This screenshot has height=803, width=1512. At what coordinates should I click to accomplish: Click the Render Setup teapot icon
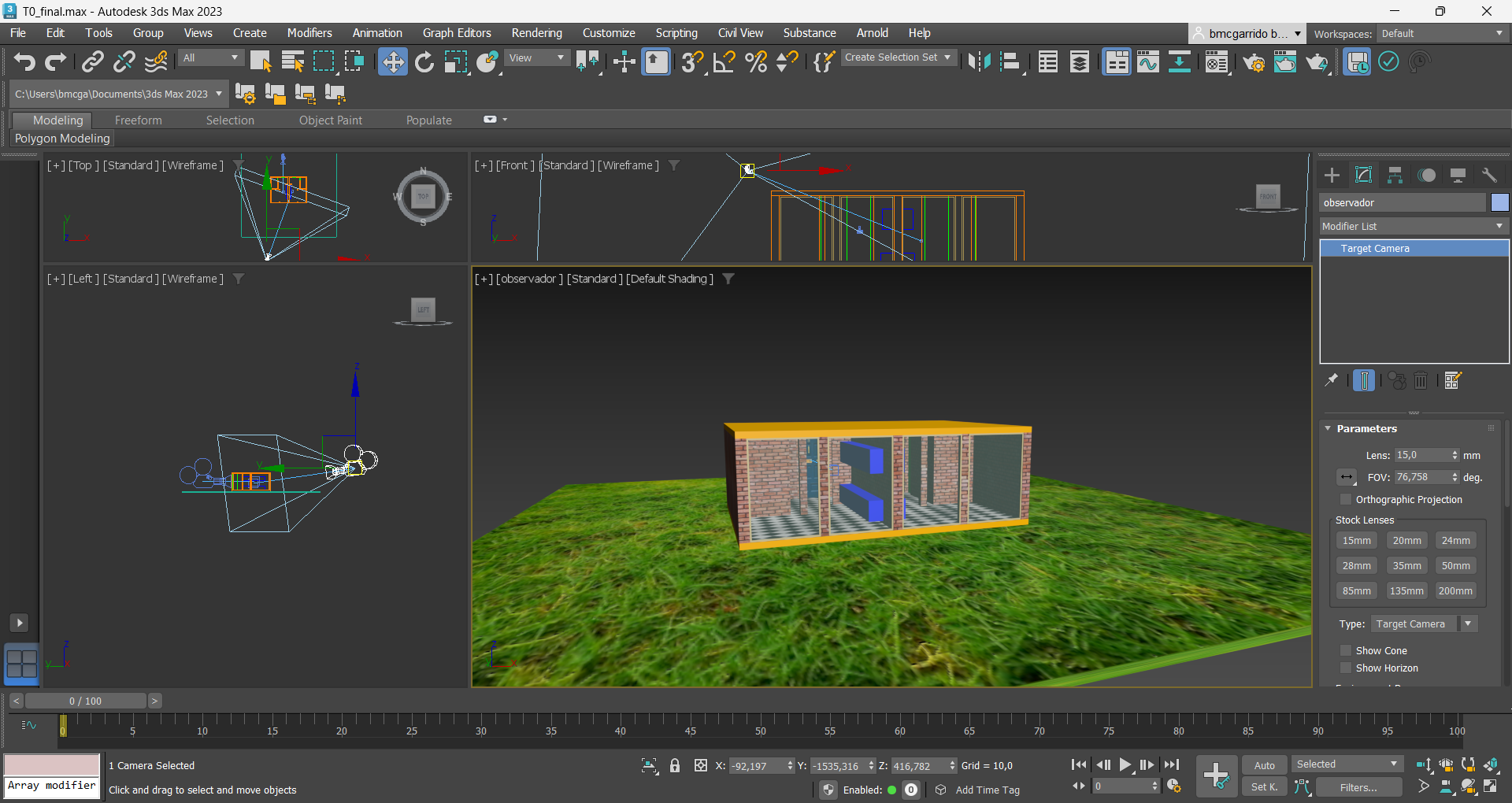(x=1254, y=61)
